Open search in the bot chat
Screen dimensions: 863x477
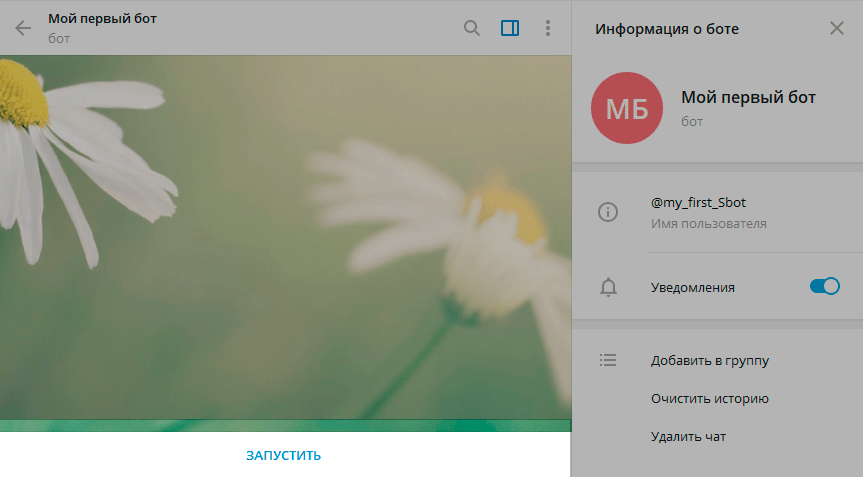tap(472, 28)
